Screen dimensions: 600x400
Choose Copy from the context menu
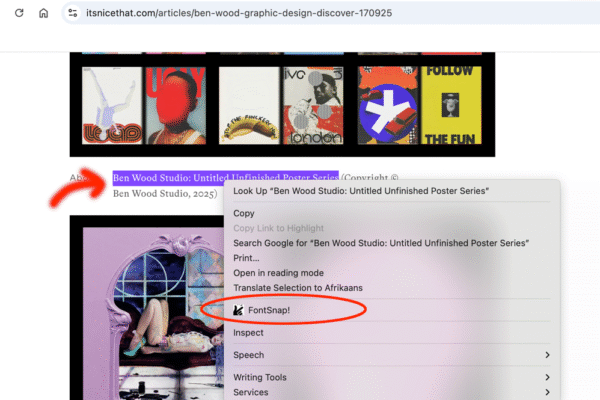(244, 213)
